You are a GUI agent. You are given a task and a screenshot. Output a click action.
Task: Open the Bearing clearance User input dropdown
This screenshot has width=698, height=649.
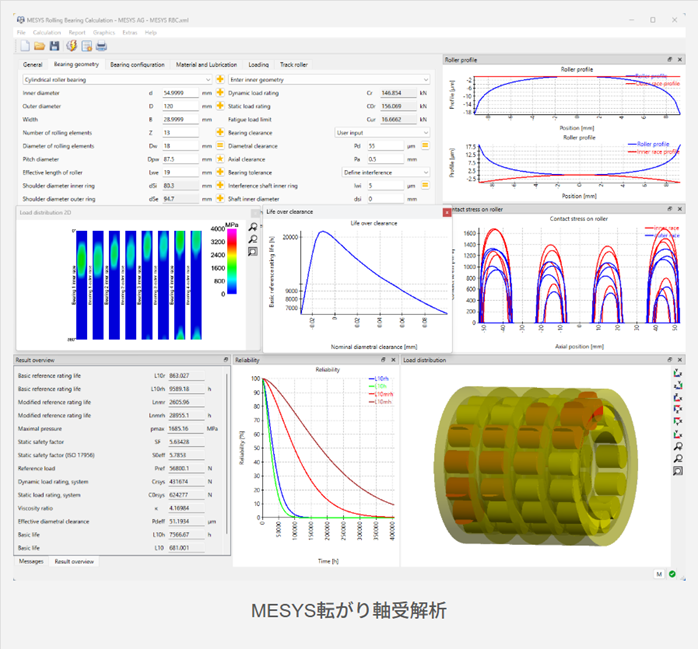point(382,133)
